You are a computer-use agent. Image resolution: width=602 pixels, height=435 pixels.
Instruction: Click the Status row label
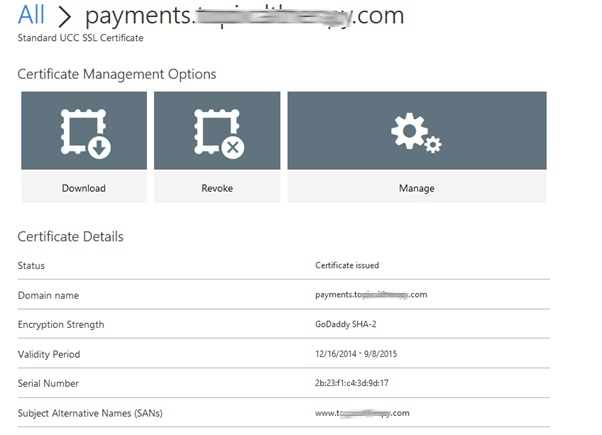[x=31, y=266]
